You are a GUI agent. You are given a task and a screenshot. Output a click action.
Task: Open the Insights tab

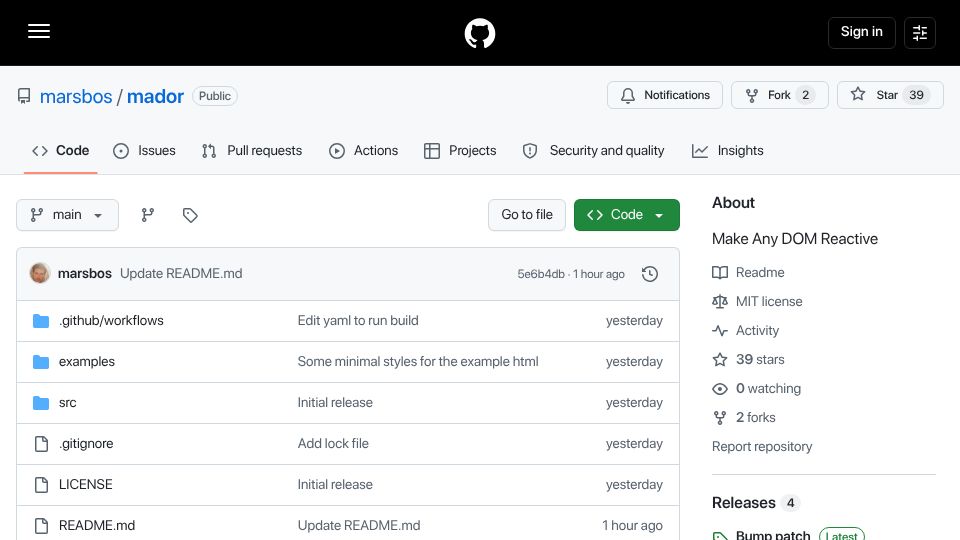[727, 151]
